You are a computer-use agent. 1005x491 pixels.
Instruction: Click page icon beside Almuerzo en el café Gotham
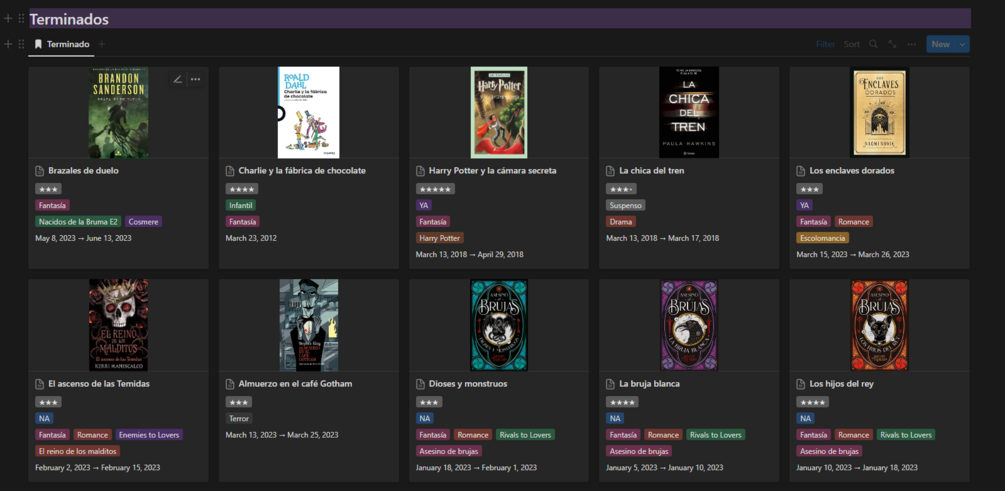pyautogui.click(x=230, y=384)
